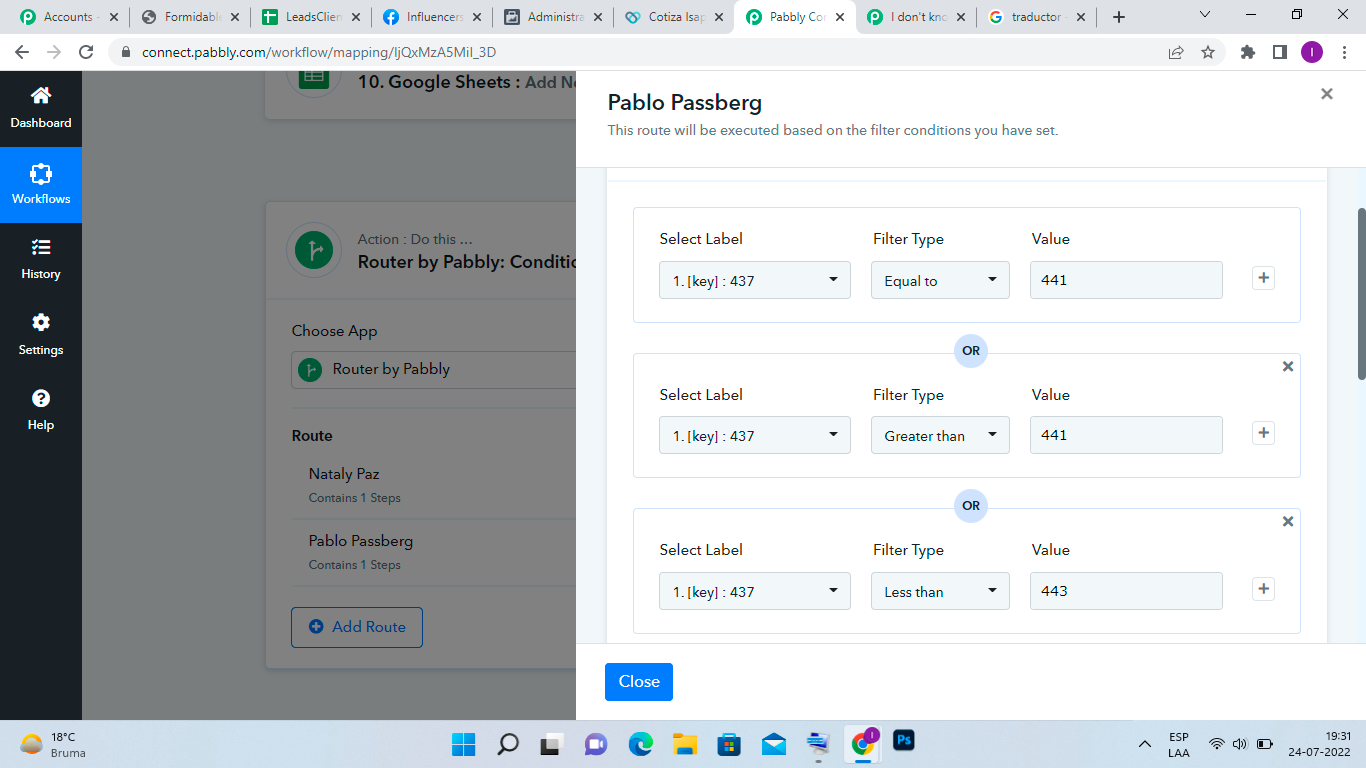Add condition next to the Less than filter
Image resolution: width=1366 pixels, height=768 pixels.
coord(1264,589)
